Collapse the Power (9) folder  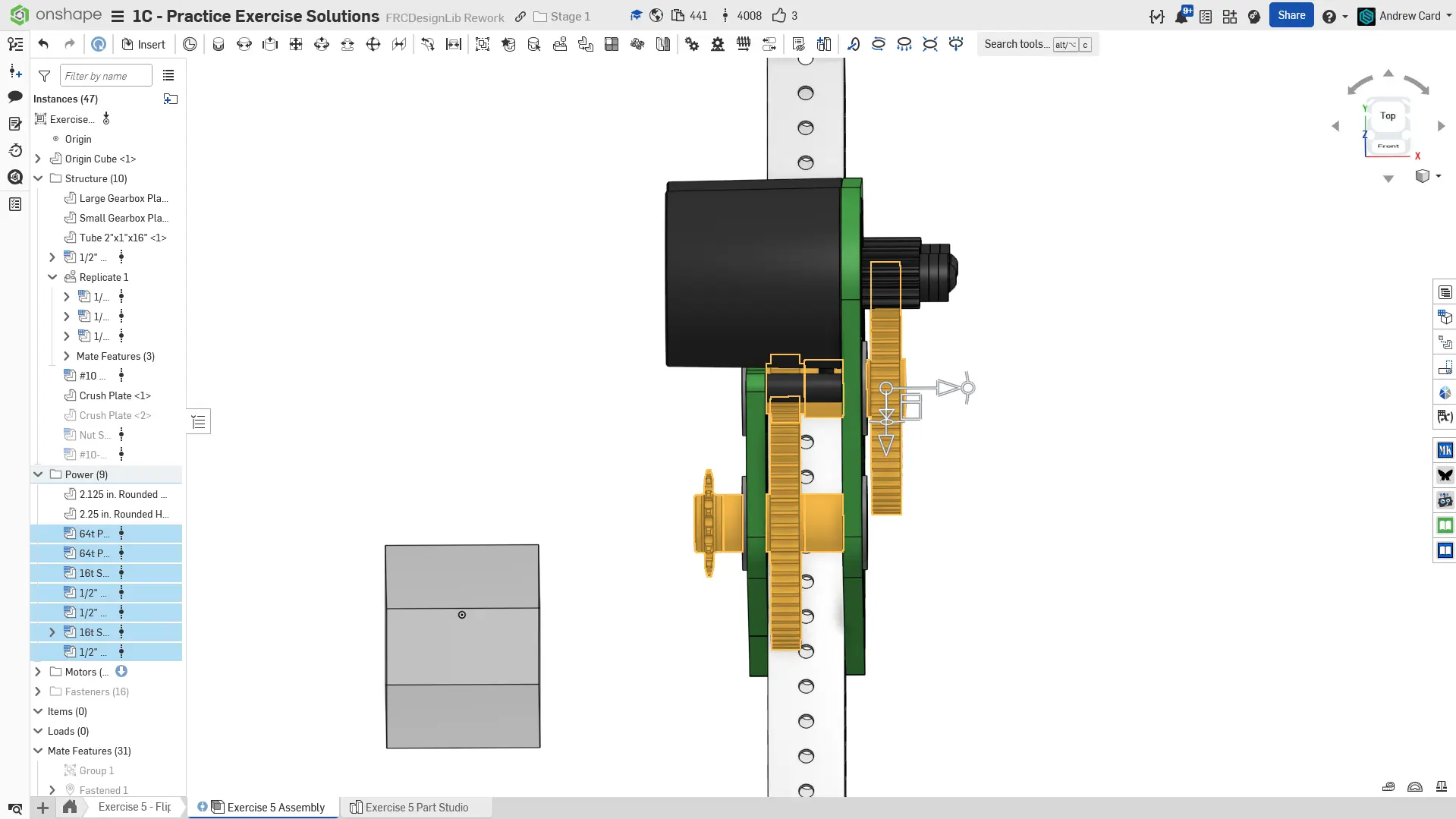coord(38,474)
